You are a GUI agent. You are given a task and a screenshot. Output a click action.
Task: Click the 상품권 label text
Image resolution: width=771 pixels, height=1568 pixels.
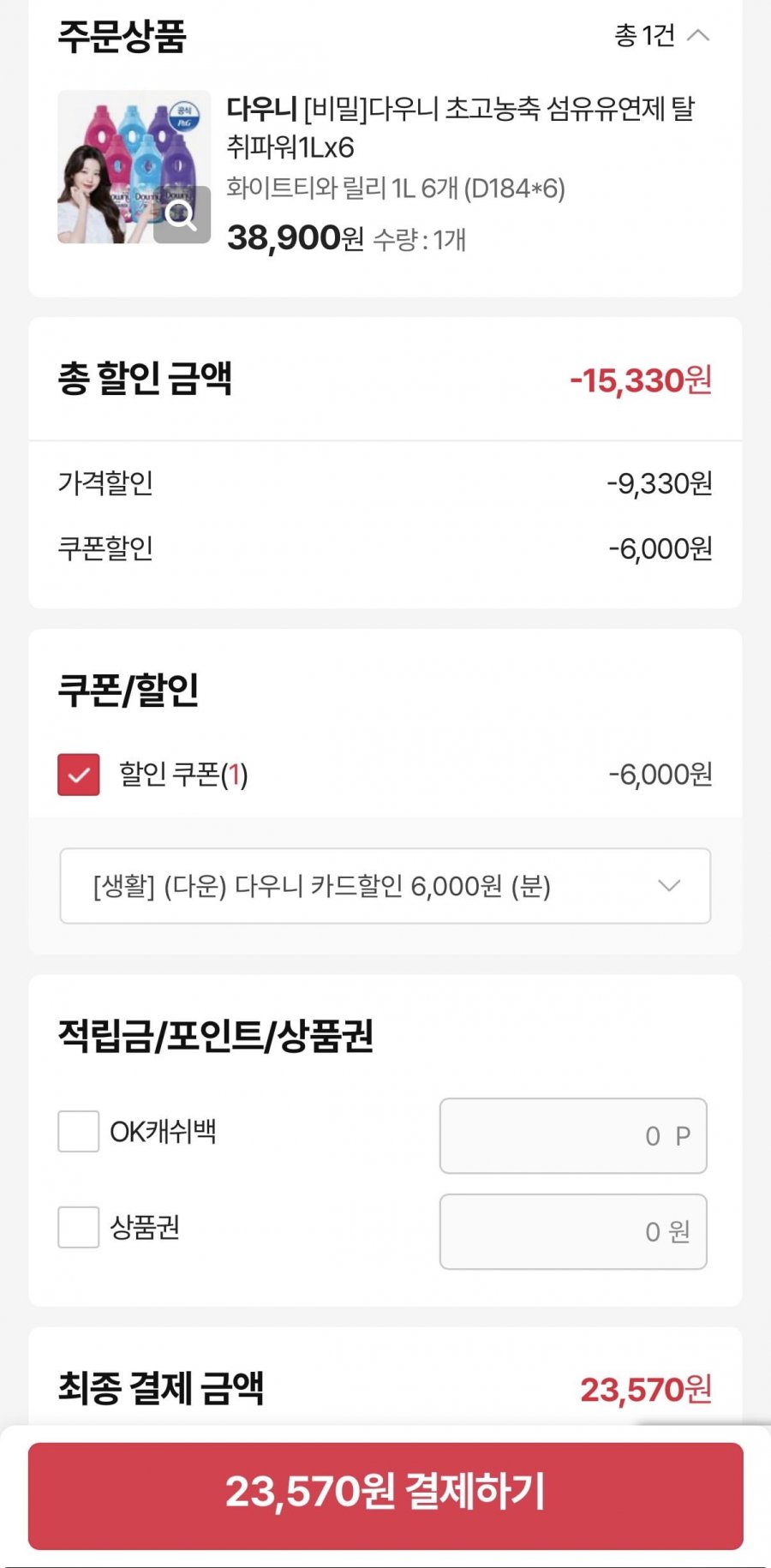pyautogui.click(x=145, y=1228)
